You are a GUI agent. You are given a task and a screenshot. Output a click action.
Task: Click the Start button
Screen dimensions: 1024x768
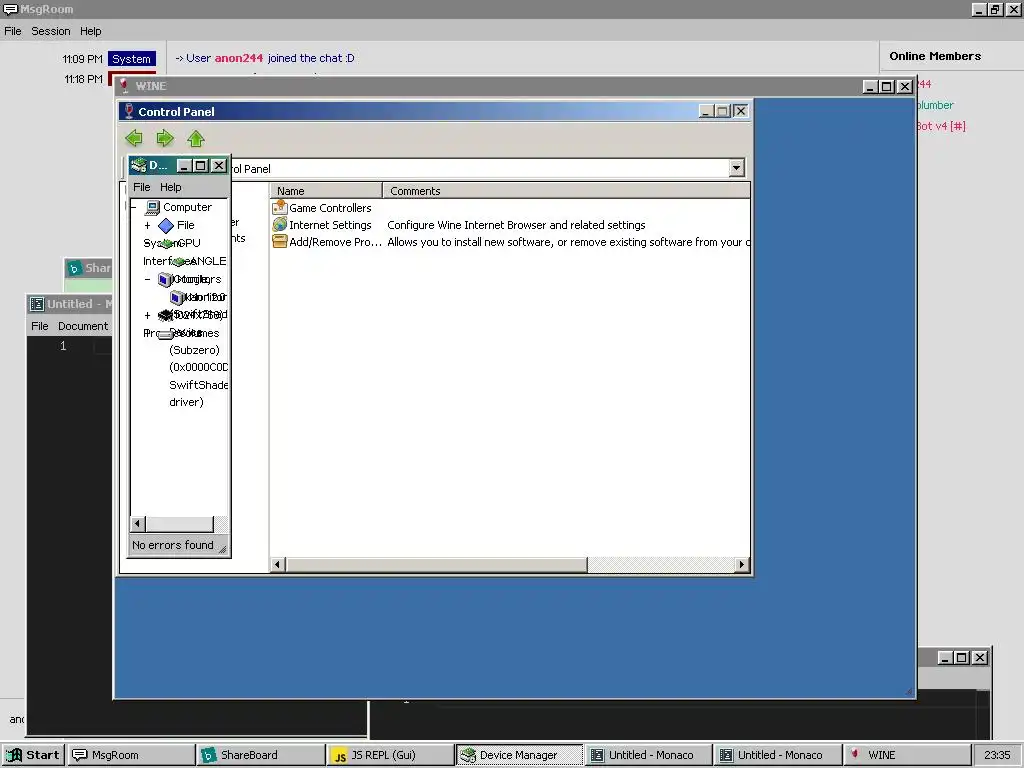click(33, 755)
